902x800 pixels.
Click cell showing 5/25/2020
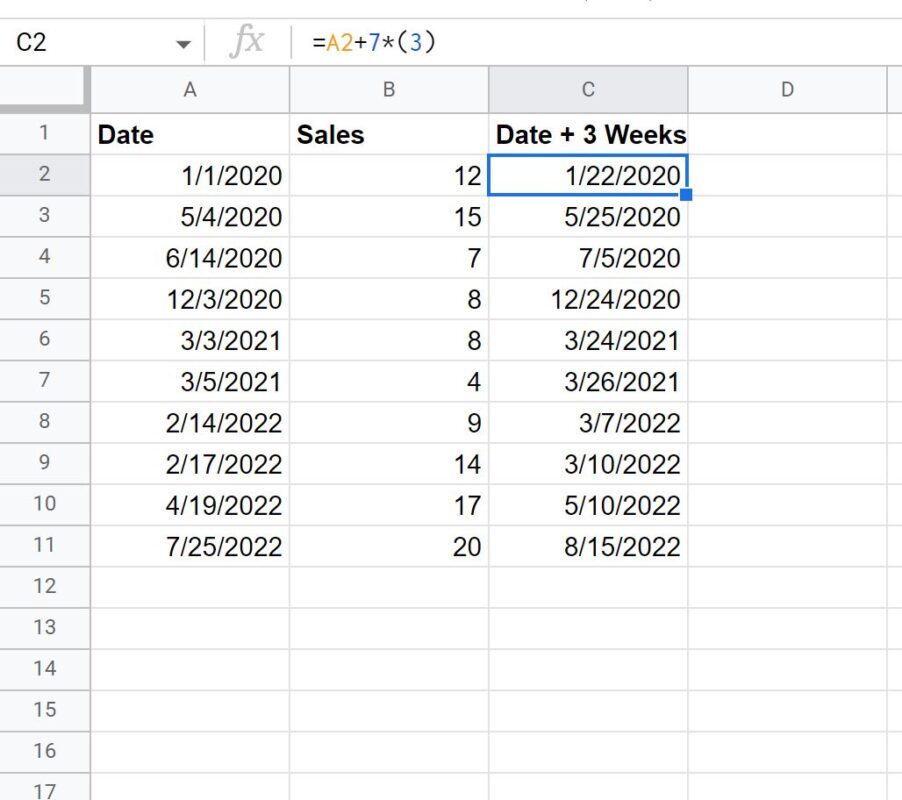(x=588, y=217)
